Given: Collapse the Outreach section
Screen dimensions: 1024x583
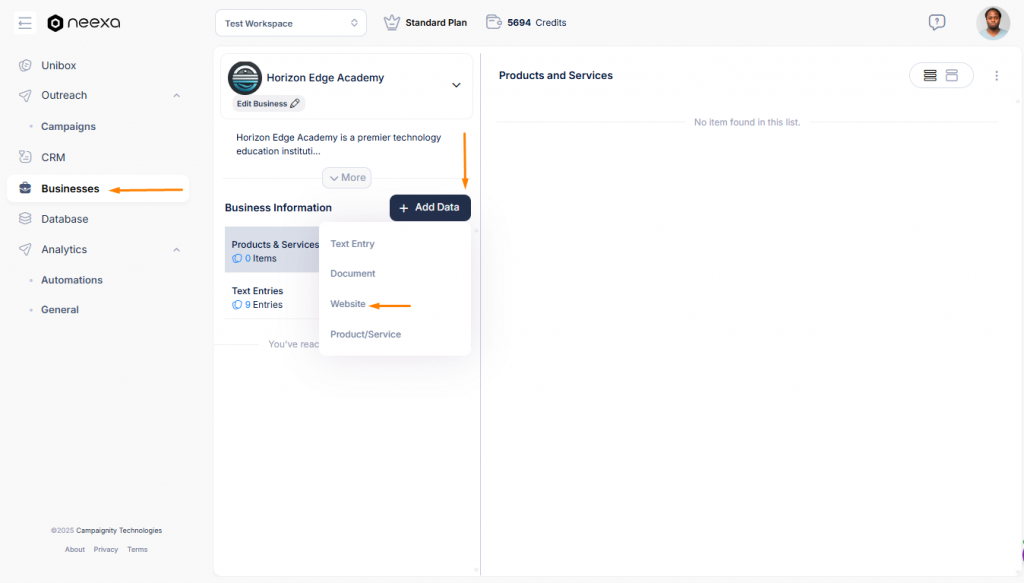Looking at the screenshot, I should [177, 96].
